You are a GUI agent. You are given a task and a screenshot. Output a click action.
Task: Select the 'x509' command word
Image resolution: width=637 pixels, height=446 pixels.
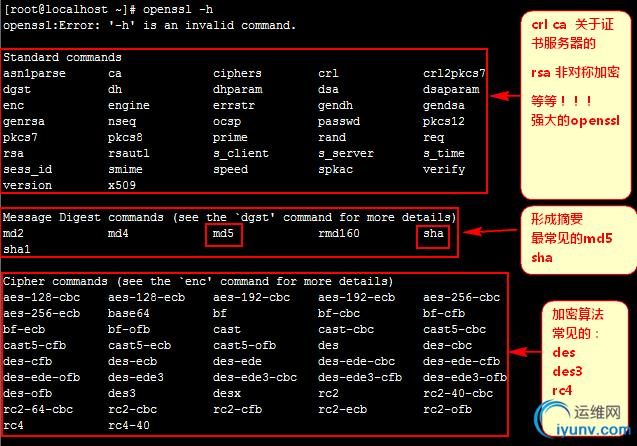(122, 185)
